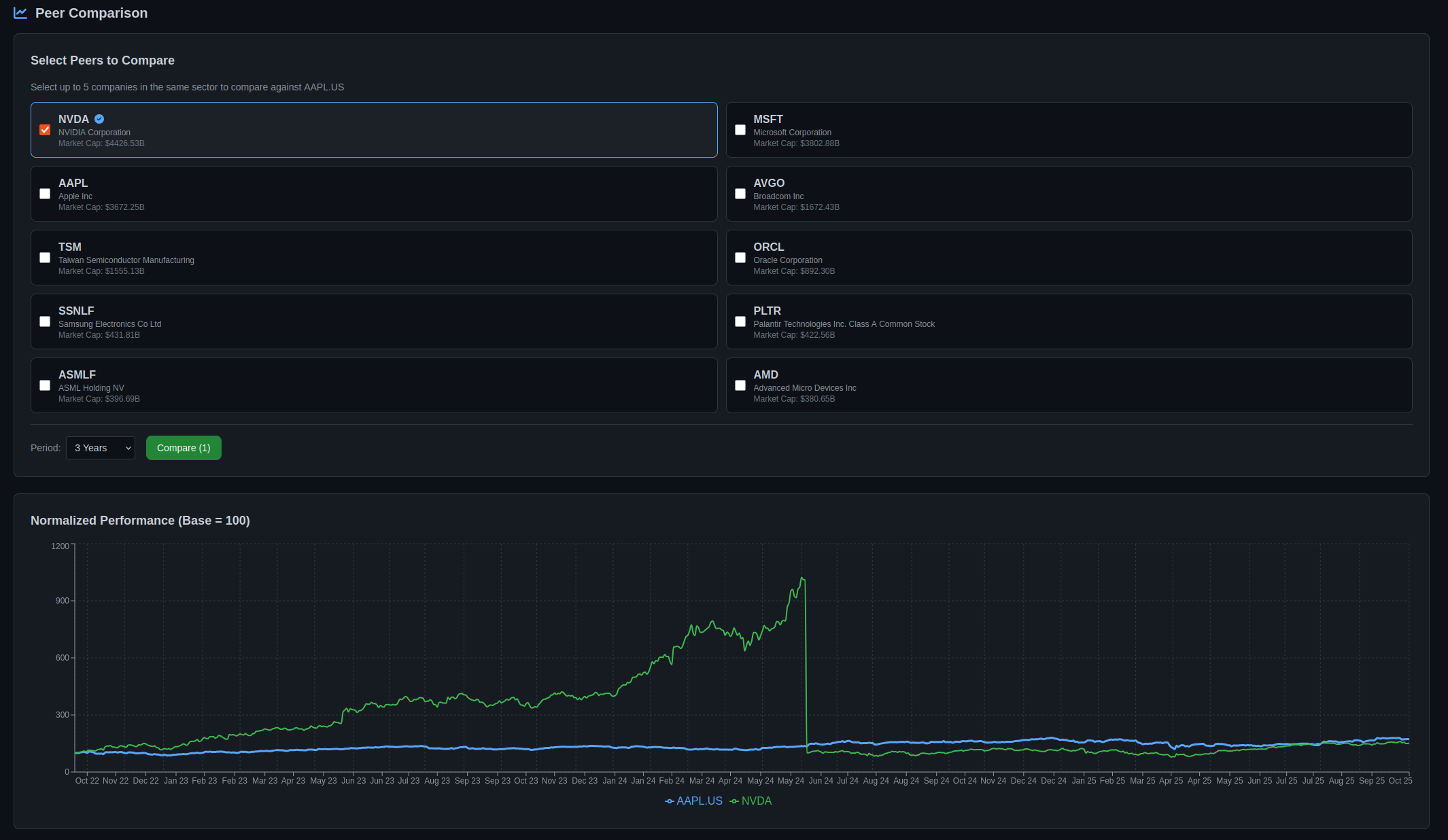Toggle AAPL.US legend marker in chart

pos(670,801)
